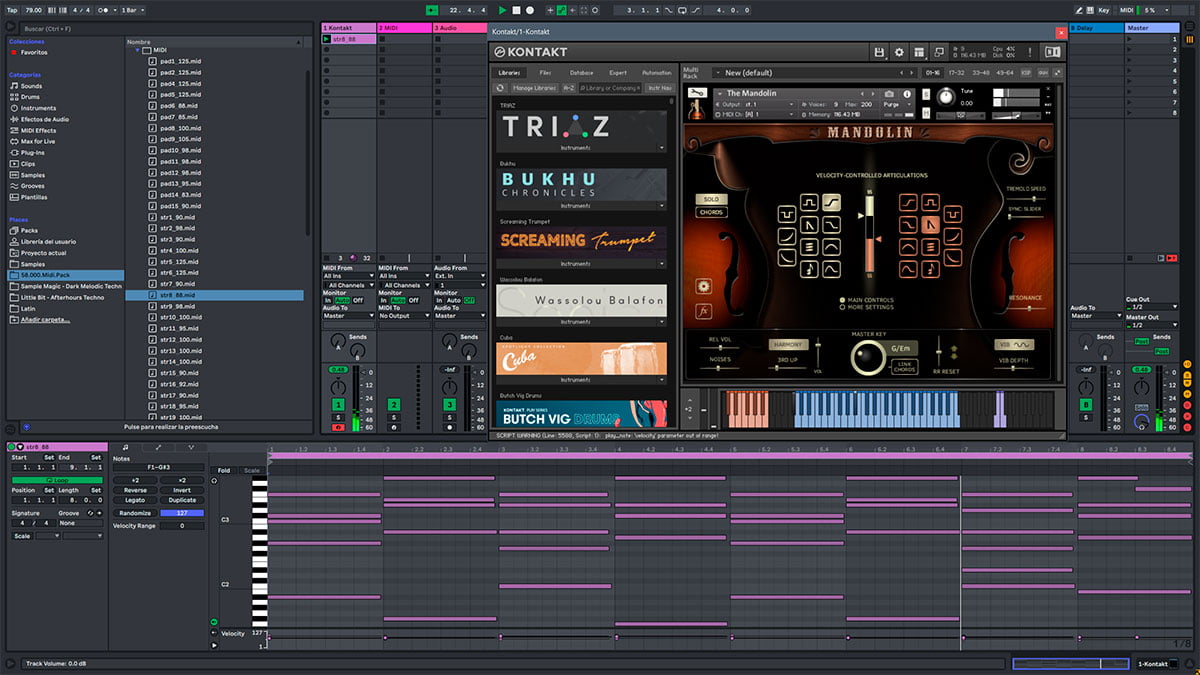Click the Loop button in clip view

[x=57, y=480]
